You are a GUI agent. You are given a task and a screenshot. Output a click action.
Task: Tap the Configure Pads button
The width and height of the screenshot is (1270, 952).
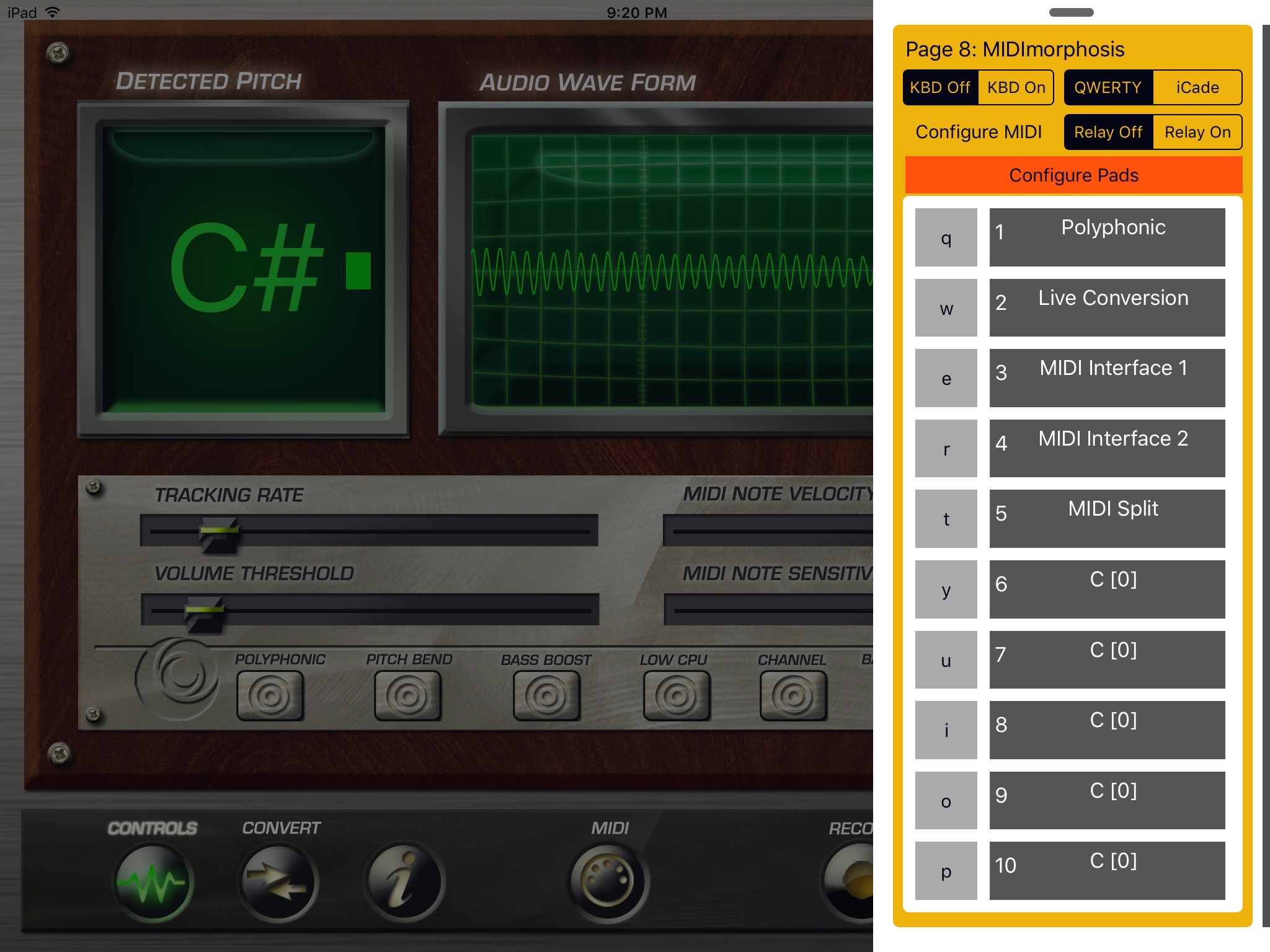tap(1073, 175)
